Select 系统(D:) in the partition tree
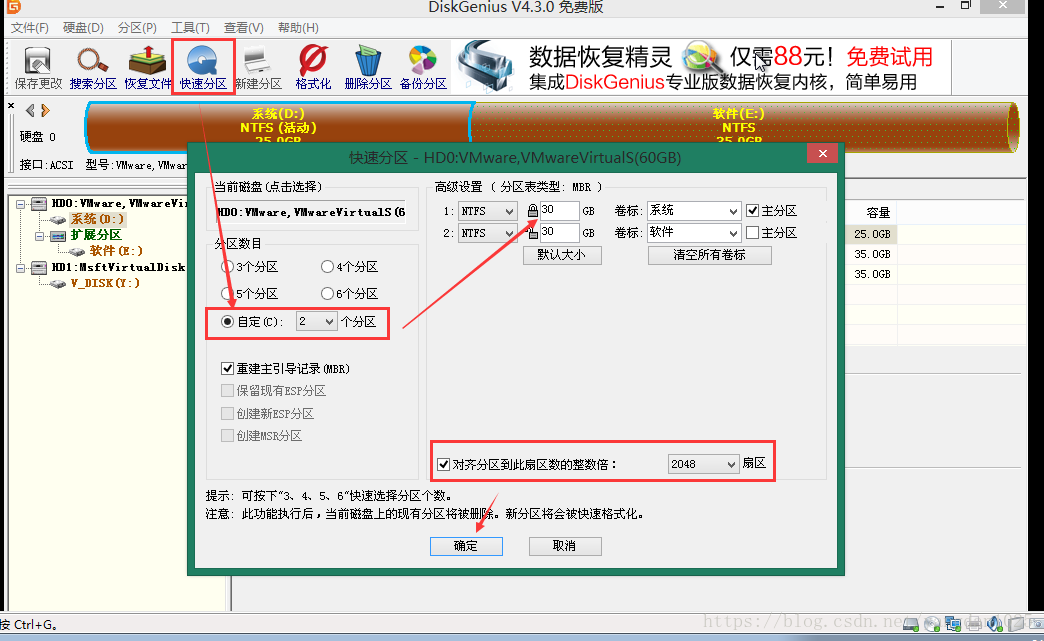1044x641 pixels. click(97, 219)
